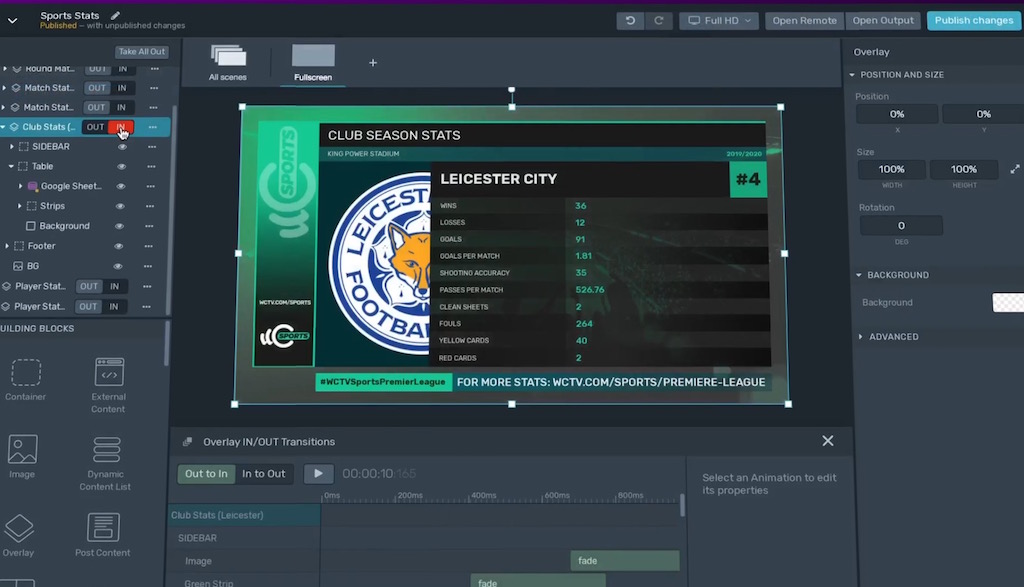Open the Background color swatch
Viewport: 1024px width, 587px height.
click(1008, 302)
